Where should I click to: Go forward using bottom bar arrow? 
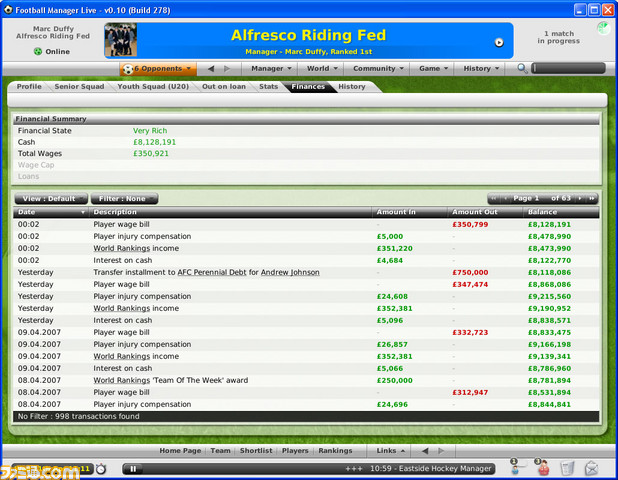tap(441, 450)
